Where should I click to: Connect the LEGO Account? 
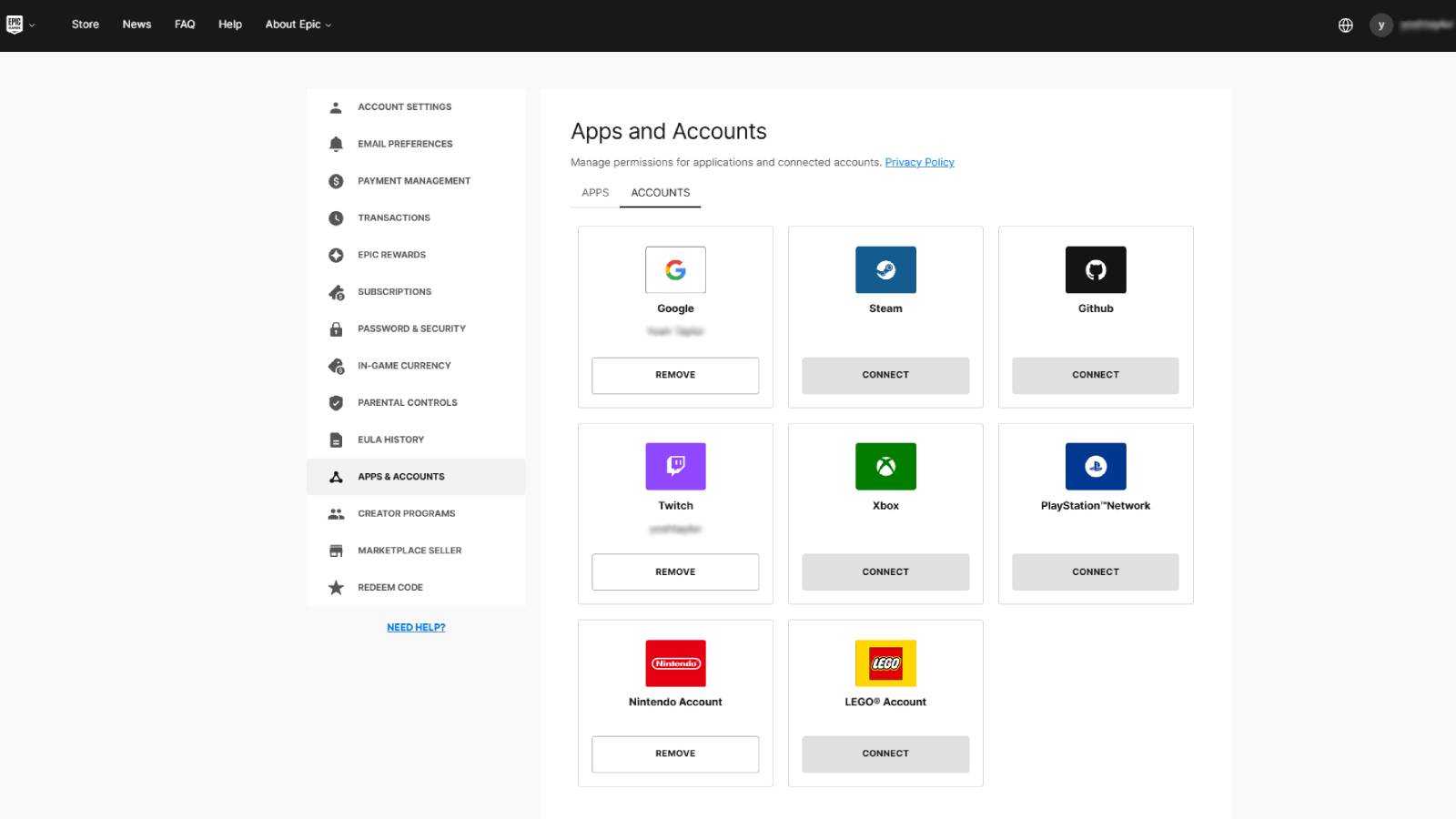click(885, 753)
